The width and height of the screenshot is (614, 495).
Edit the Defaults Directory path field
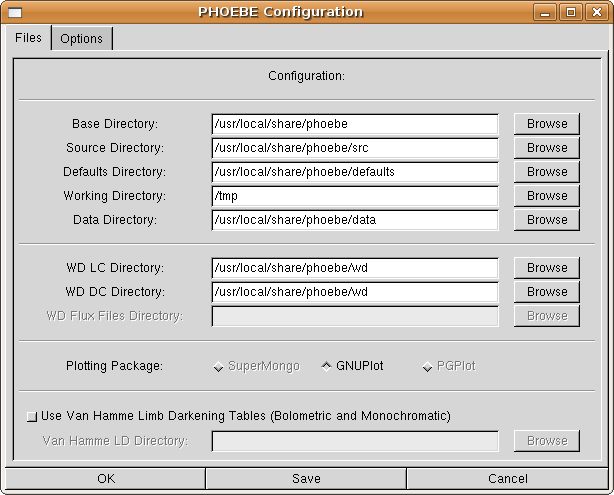pos(355,172)
